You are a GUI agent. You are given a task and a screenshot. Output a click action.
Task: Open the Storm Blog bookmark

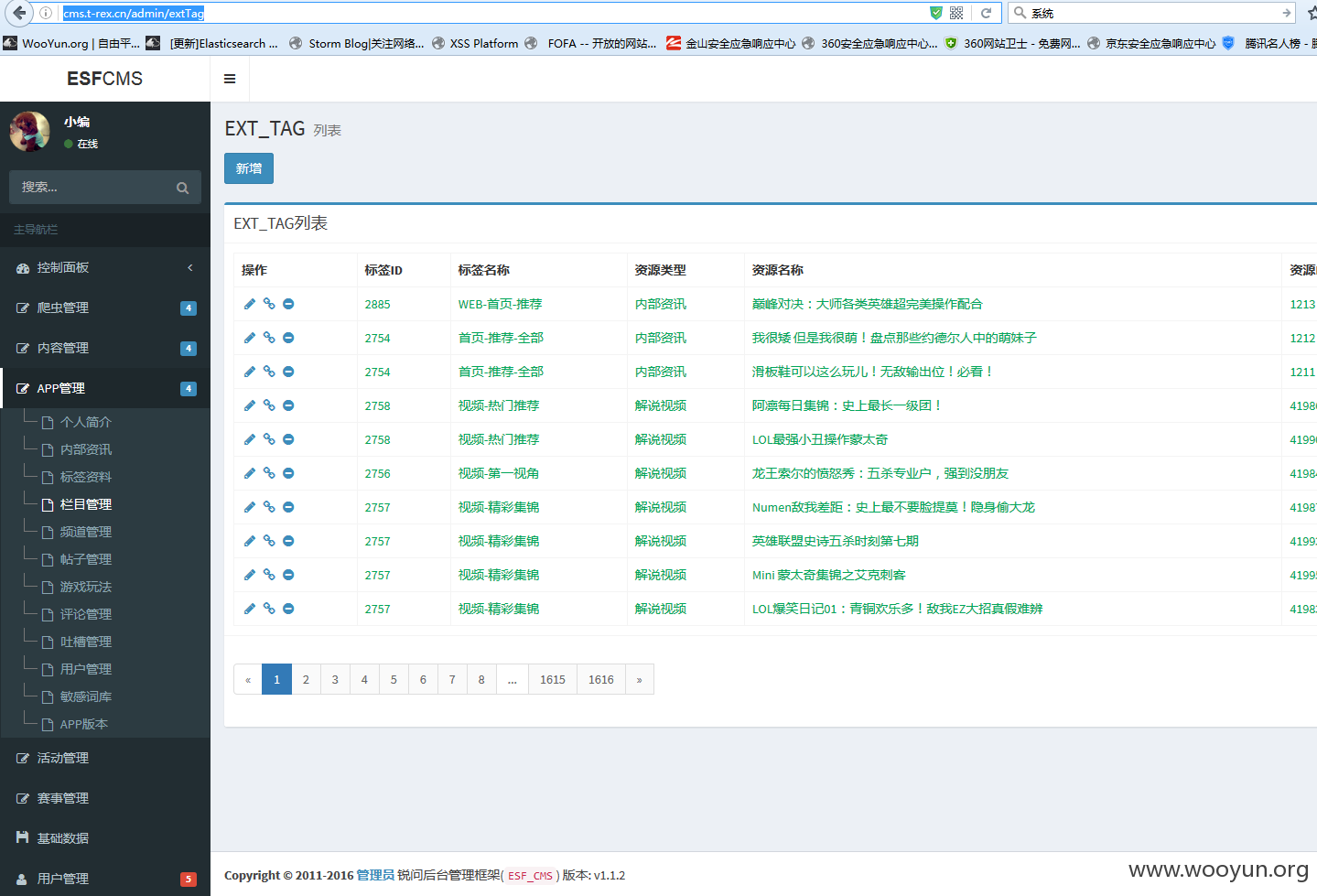357,43
